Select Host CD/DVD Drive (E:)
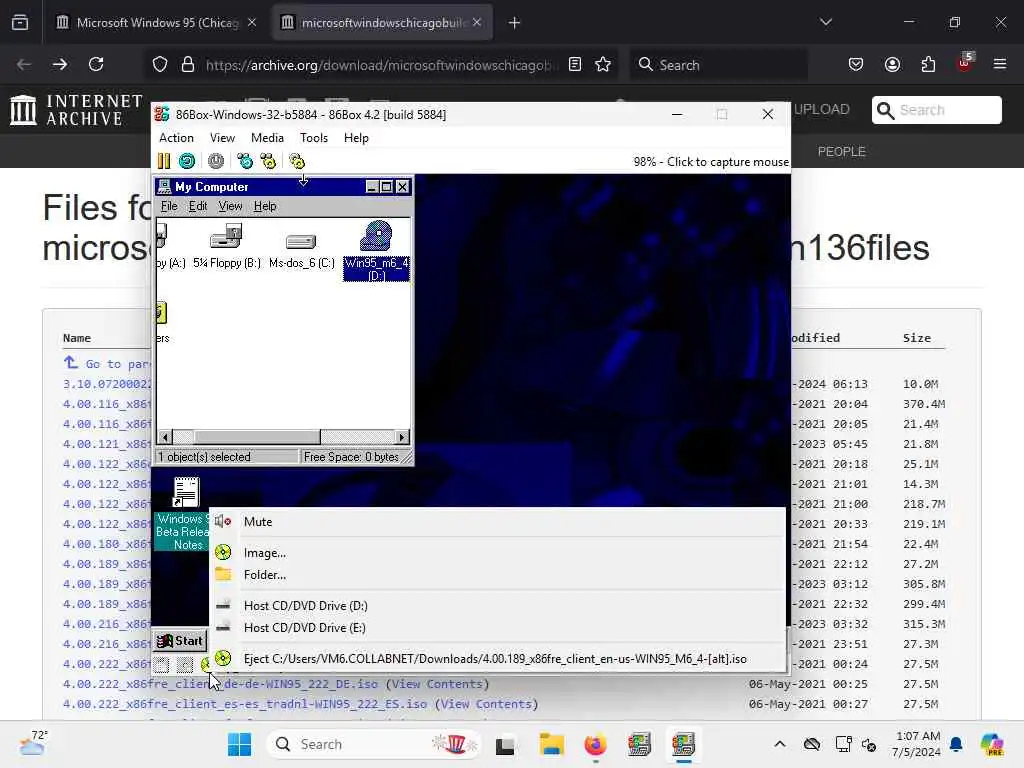Image resolution: width=1024 pixels, height=768 pixels. tap(498, 628)
